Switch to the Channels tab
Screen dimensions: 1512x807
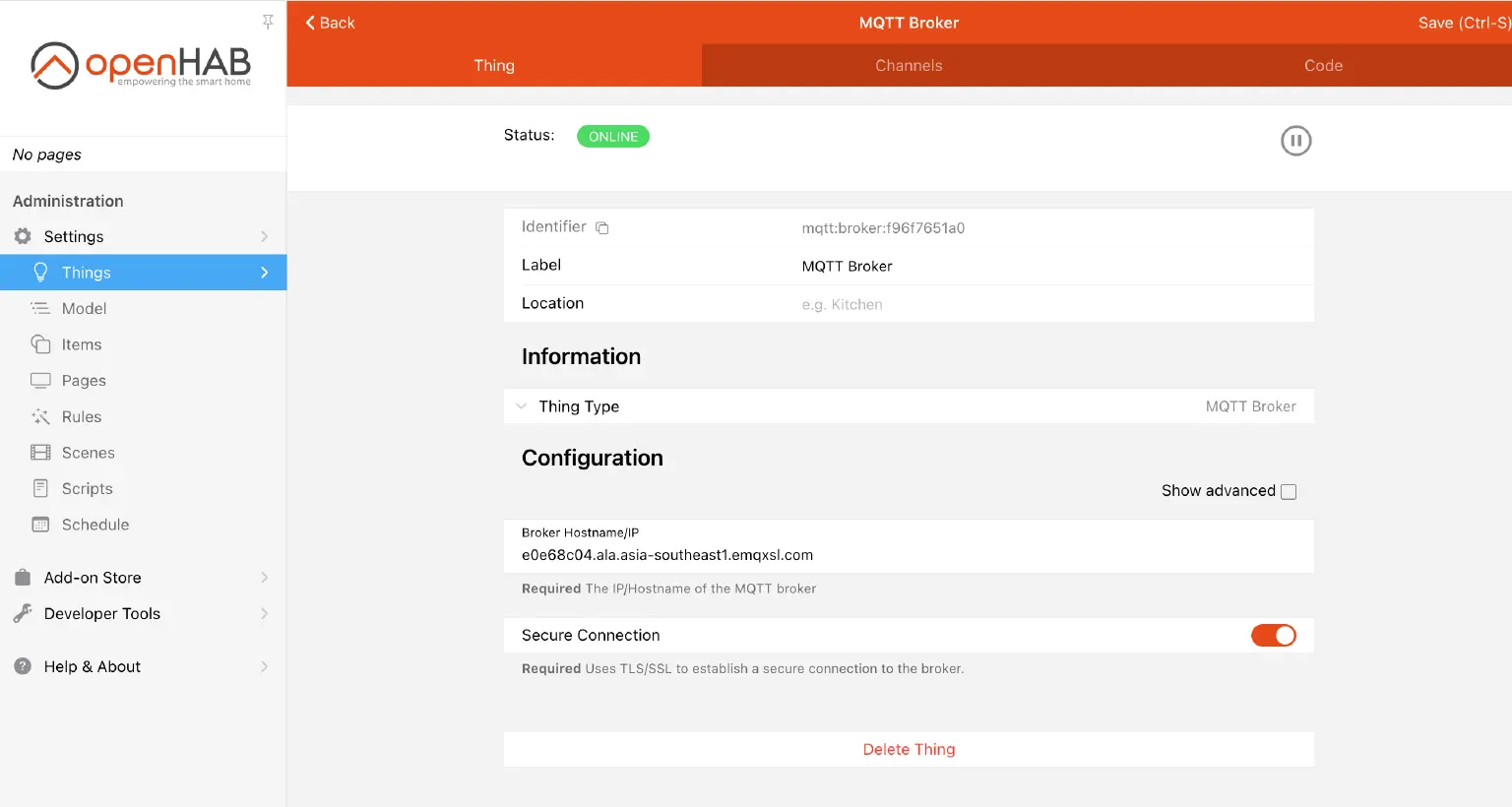click(909, 65)
